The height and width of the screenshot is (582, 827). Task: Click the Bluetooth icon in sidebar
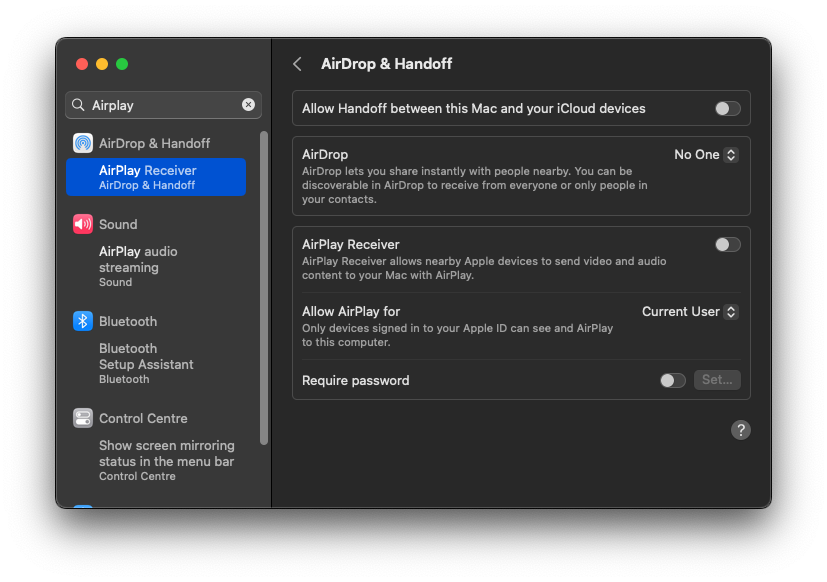click(83, 321)
